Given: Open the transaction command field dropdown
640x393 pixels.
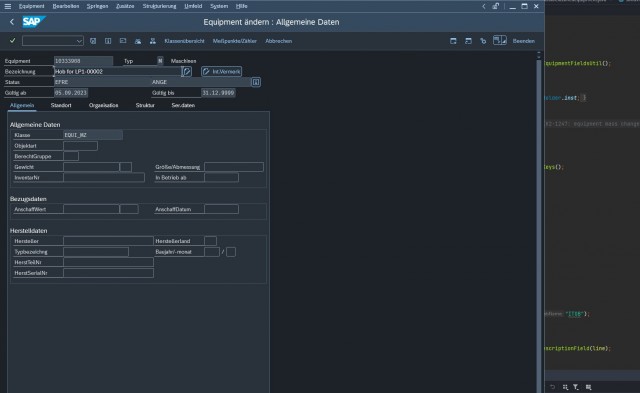Looking at the screenshot, I should coord(79,41).
